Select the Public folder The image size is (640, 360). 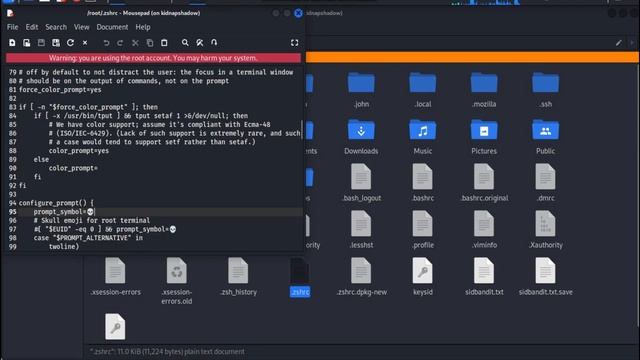click(545, 137)
